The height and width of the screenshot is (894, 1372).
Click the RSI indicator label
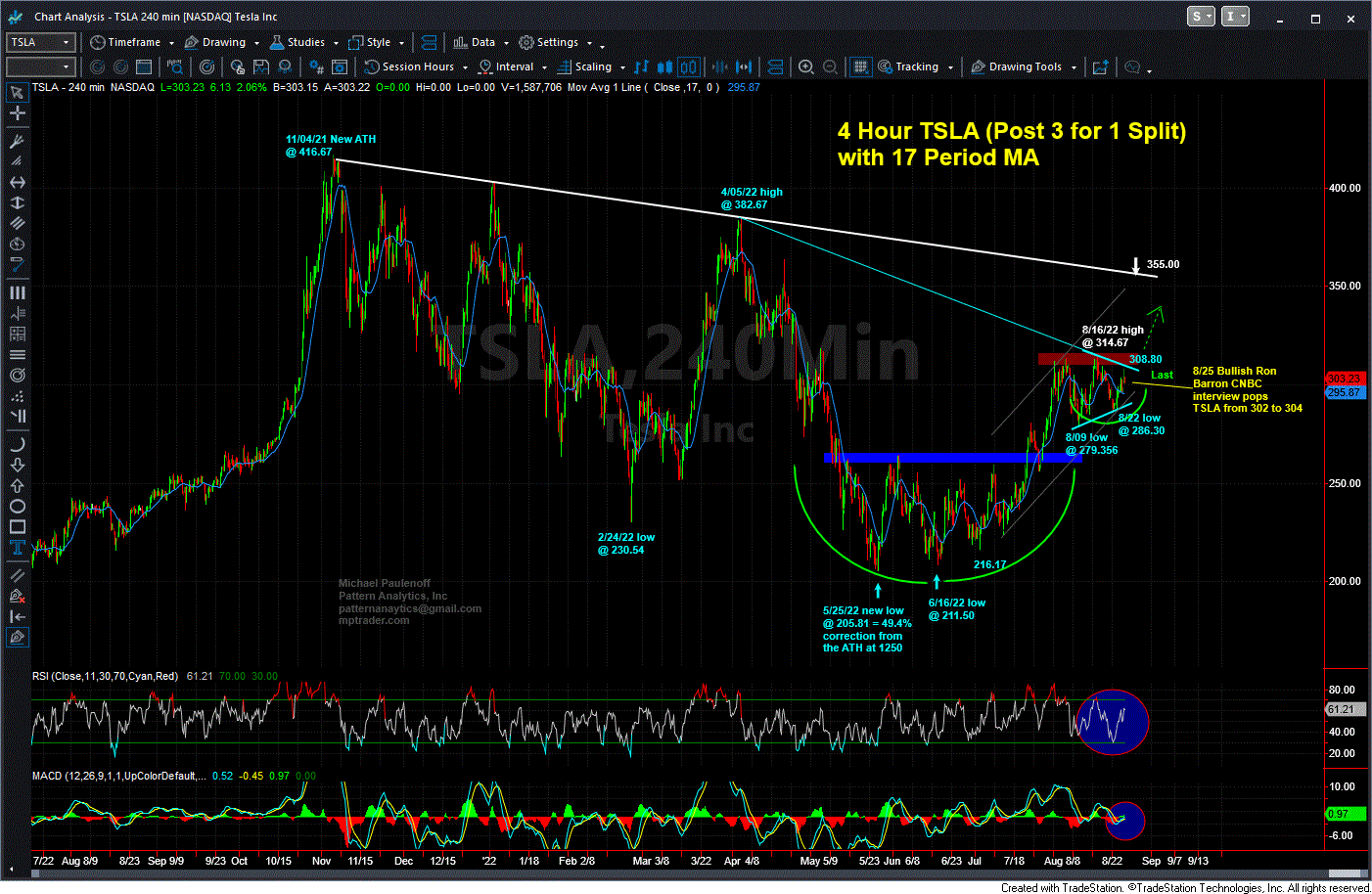pos(107,676)
